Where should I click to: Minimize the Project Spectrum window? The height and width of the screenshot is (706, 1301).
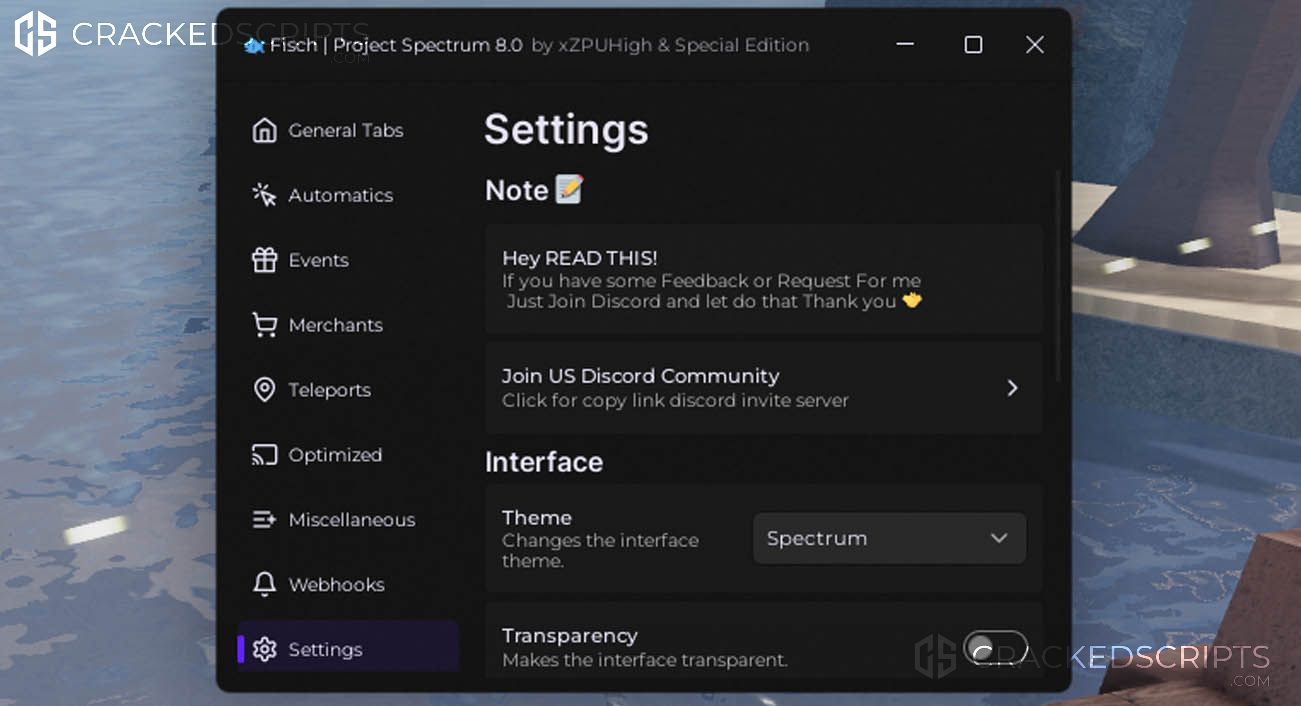905,45
